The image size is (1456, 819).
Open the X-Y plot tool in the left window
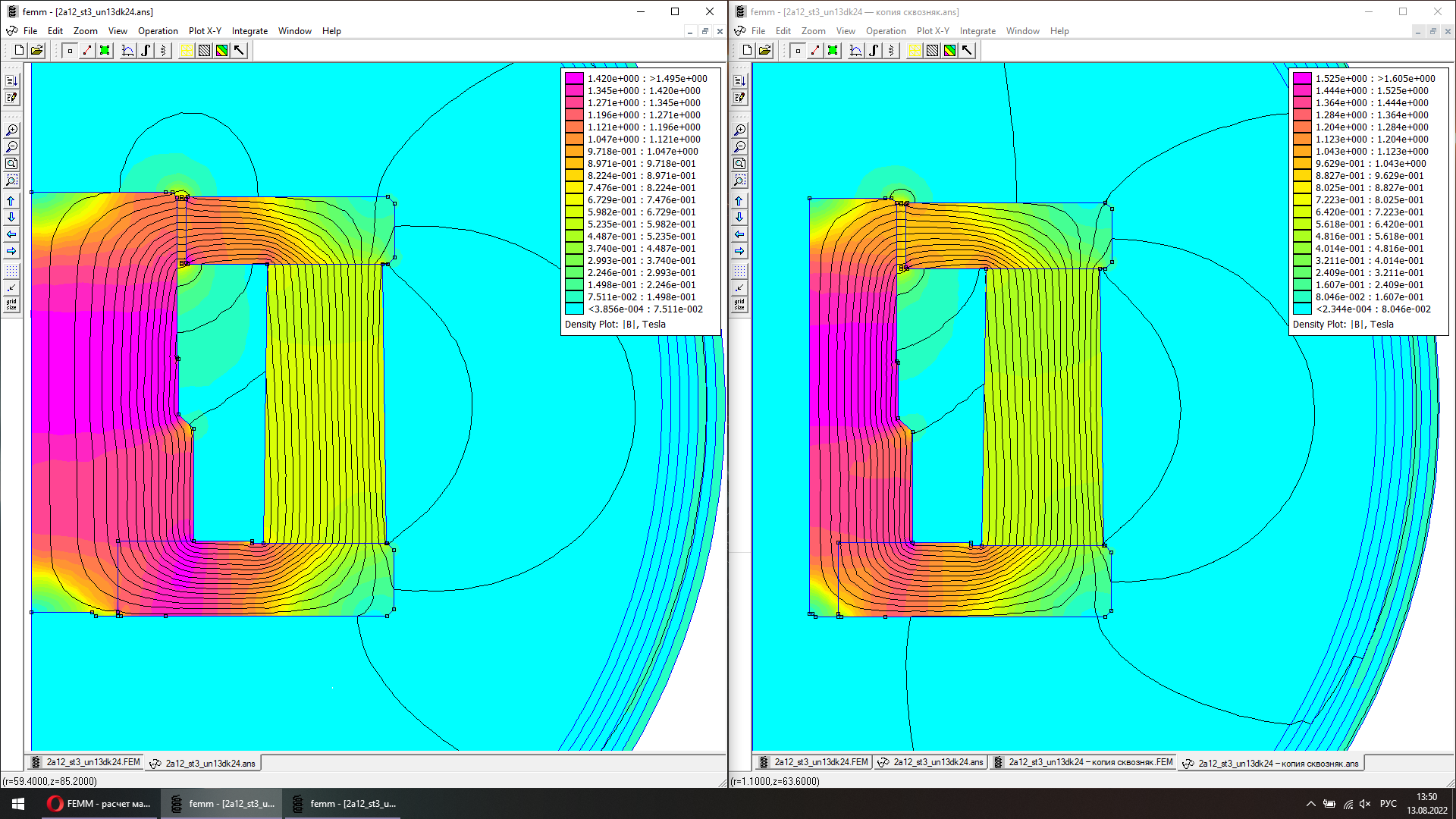pyautogui.click(x=127, y=51)
